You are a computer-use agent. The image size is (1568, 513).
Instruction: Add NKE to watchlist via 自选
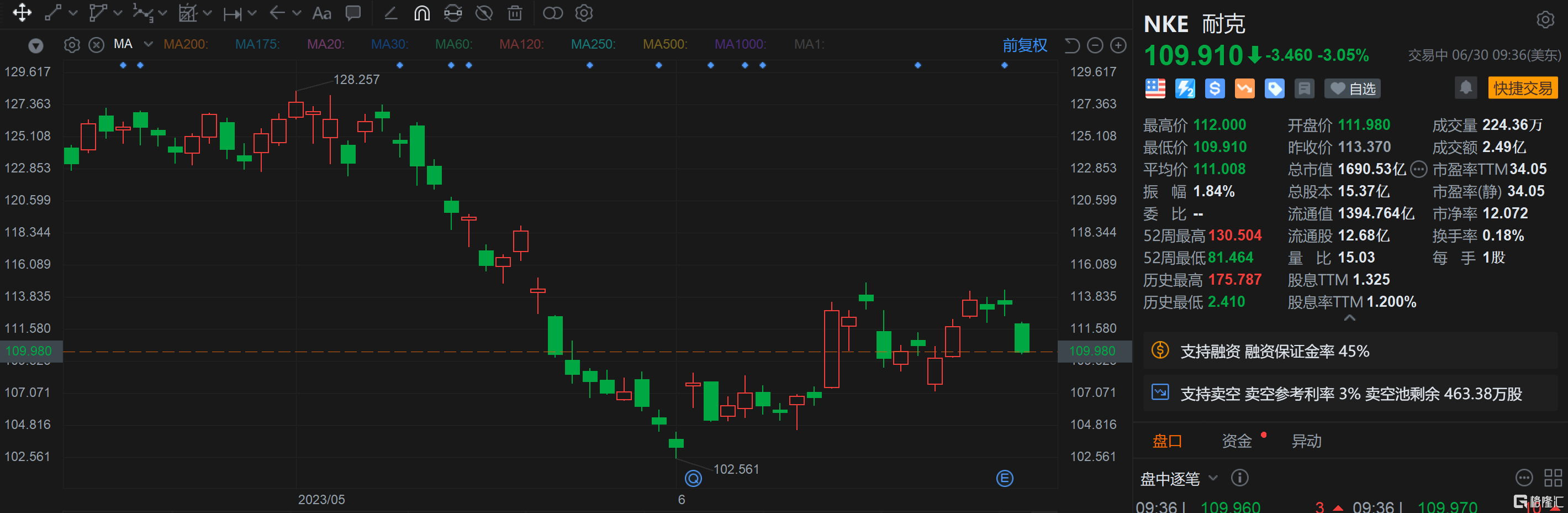[x=1353, y=88]
